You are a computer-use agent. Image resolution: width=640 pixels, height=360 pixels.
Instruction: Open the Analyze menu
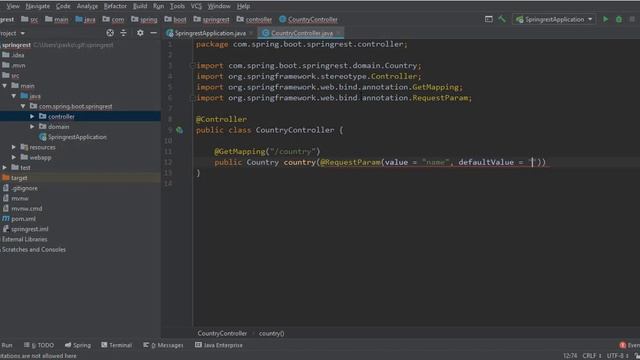(x=87, y=6)
